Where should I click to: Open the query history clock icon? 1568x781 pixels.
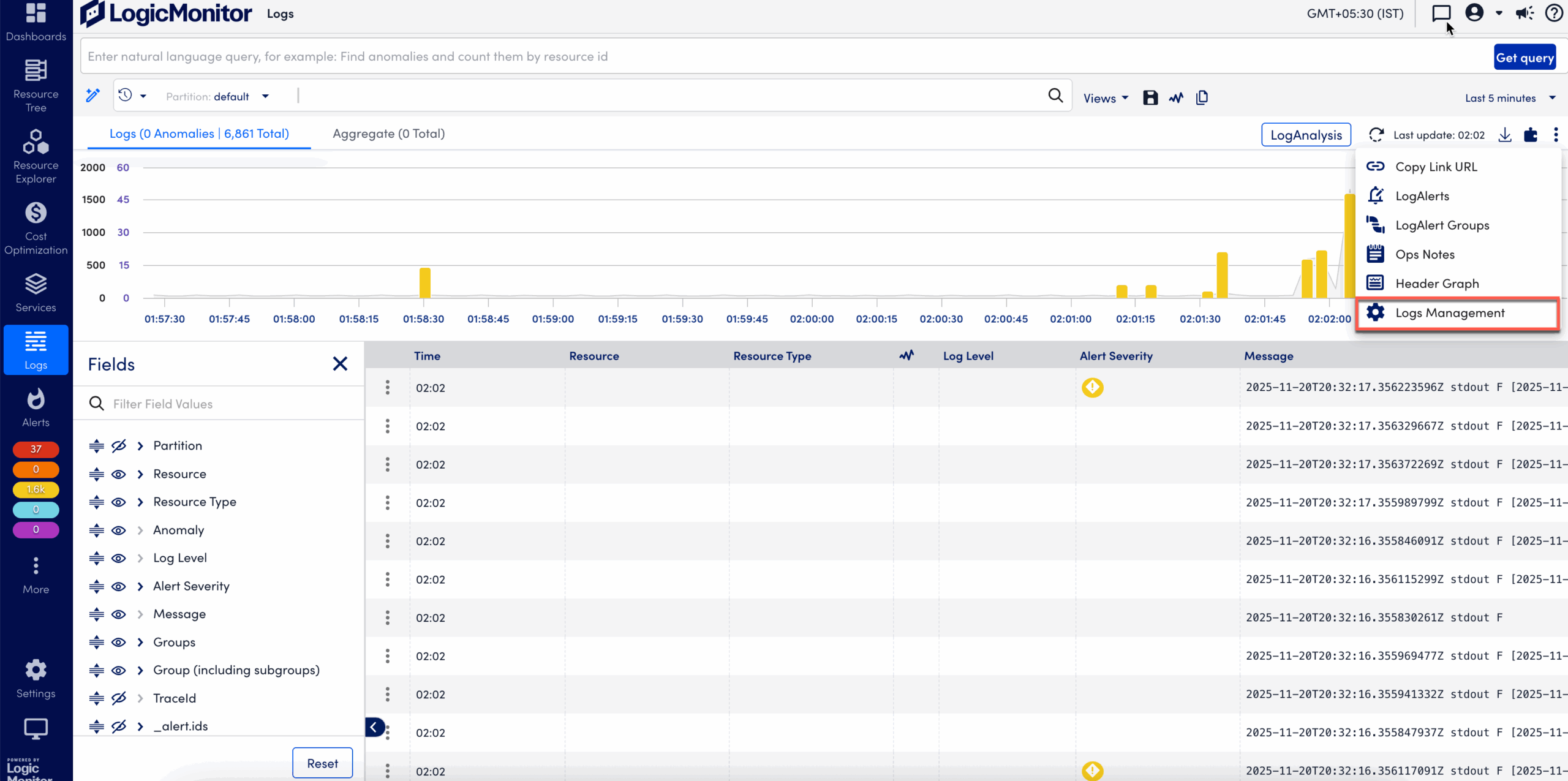[x=127, y=96]
